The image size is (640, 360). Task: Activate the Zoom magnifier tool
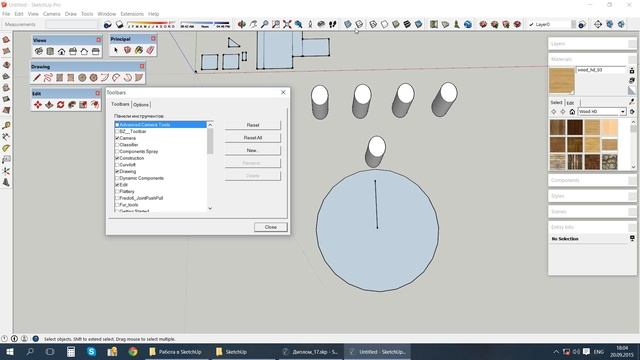point(264,24)
